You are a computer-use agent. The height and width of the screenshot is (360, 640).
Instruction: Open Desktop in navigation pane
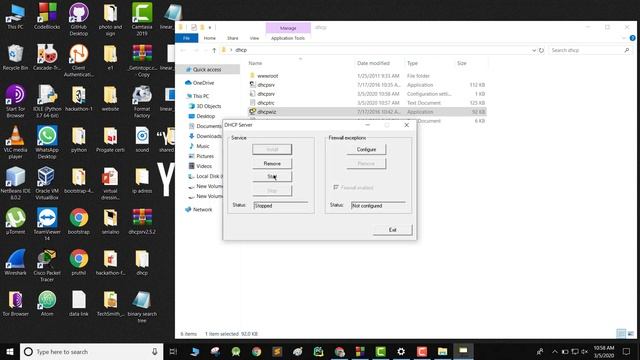point(205,116)
